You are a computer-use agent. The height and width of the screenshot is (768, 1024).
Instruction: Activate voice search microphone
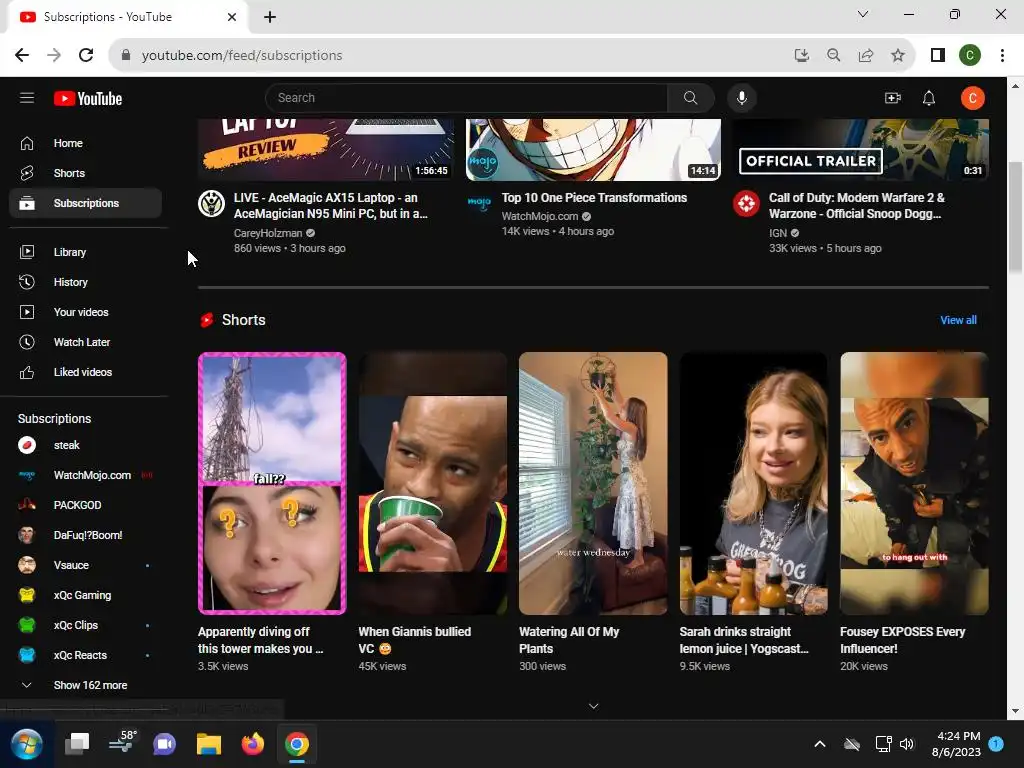(x=742, y=98)
